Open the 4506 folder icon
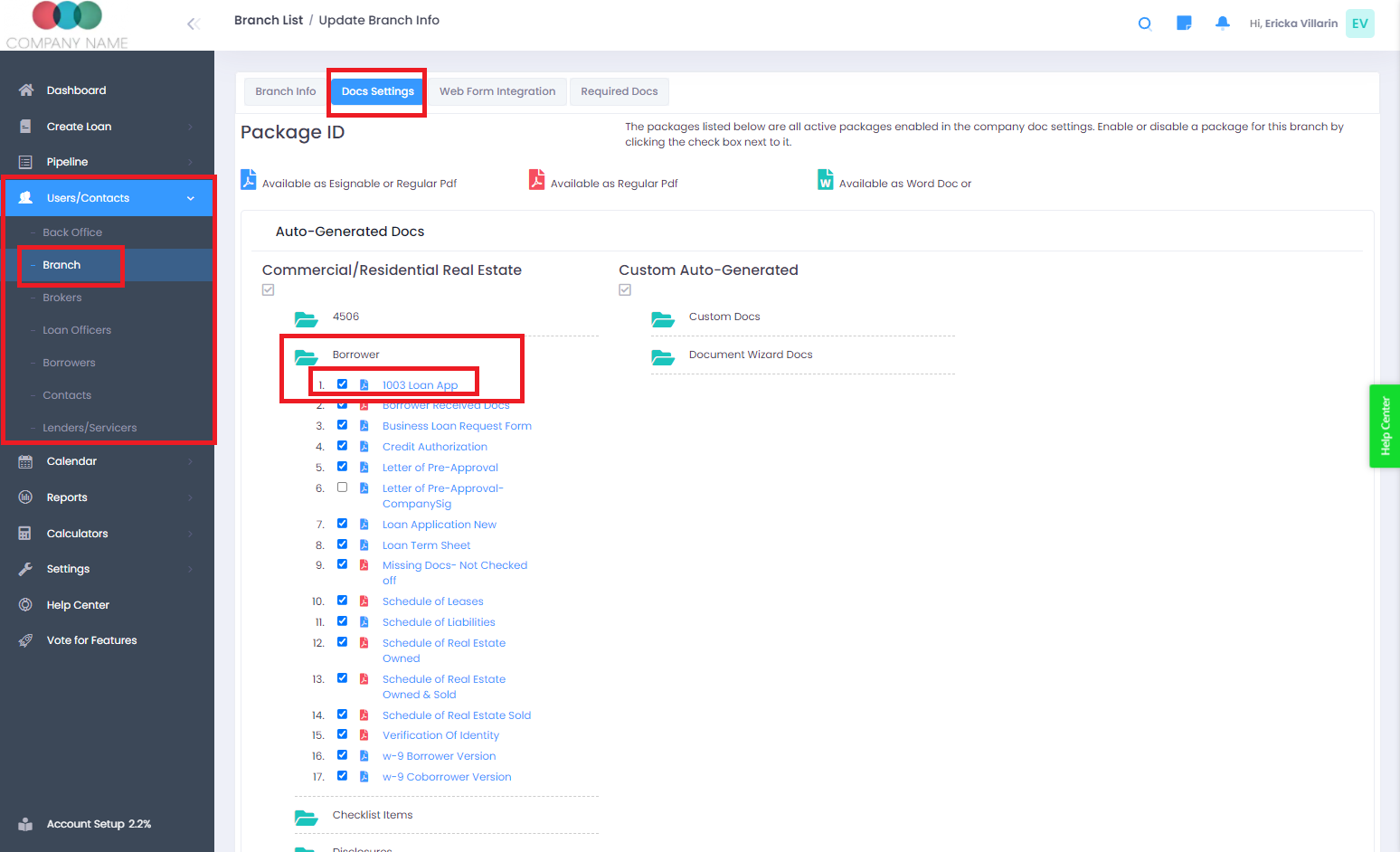Image resolution: width=1400 pixels, height=852 pixels. point(307,318)
